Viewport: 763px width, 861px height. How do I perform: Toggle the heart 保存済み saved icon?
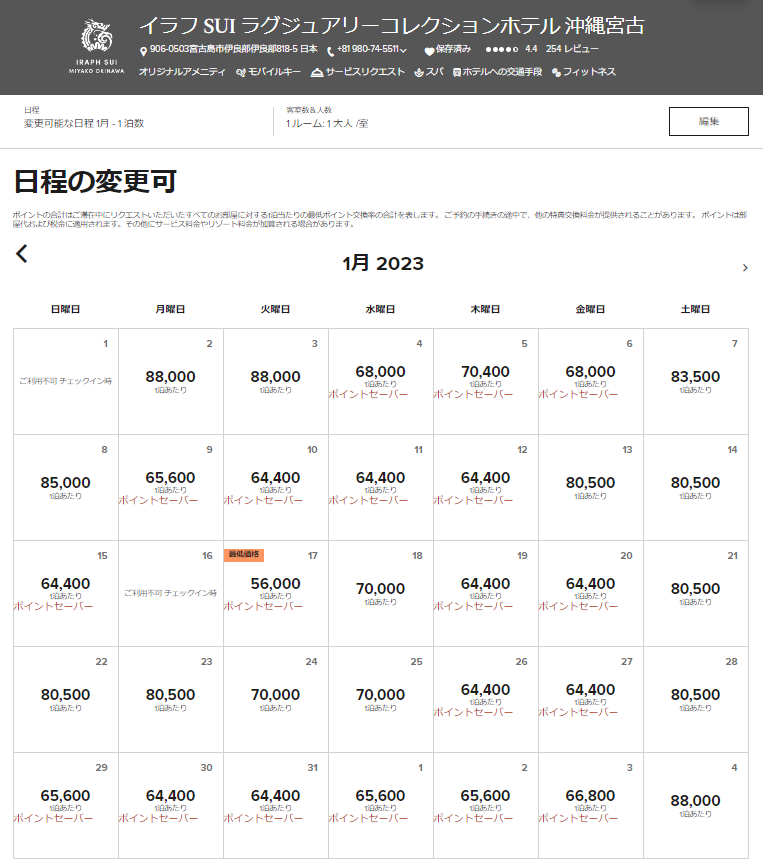pyautogui.click(x=429, y=50)
